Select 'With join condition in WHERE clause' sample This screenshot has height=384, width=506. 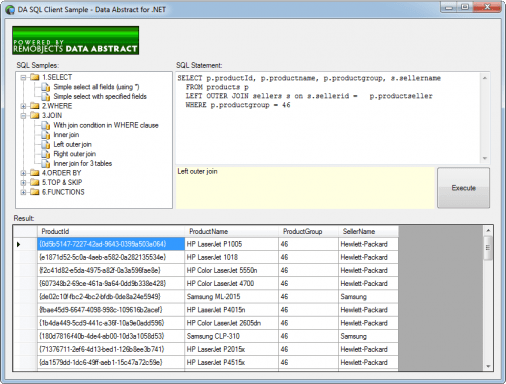(106, 125)
